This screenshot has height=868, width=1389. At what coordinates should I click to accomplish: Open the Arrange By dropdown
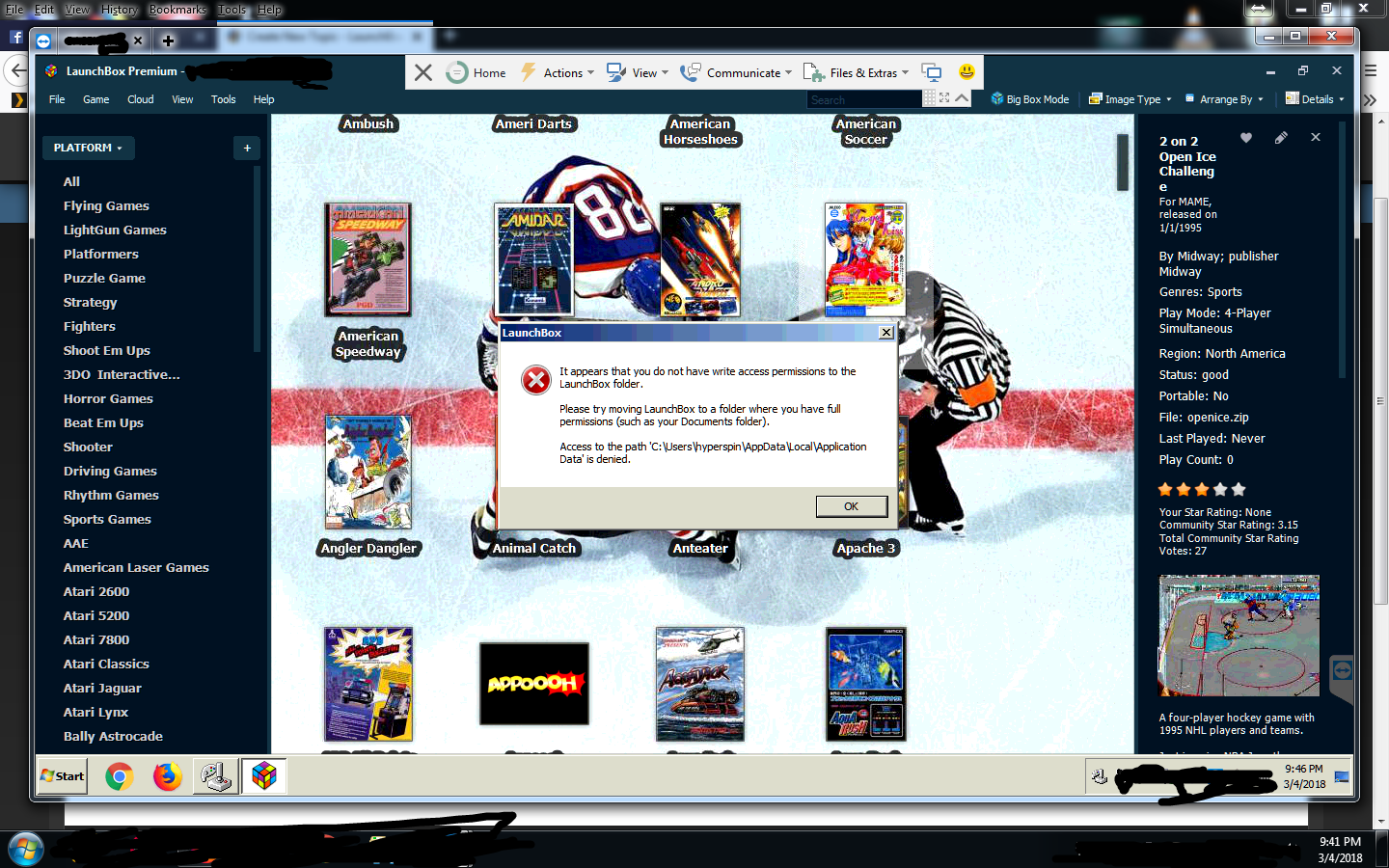[1224, 99]
